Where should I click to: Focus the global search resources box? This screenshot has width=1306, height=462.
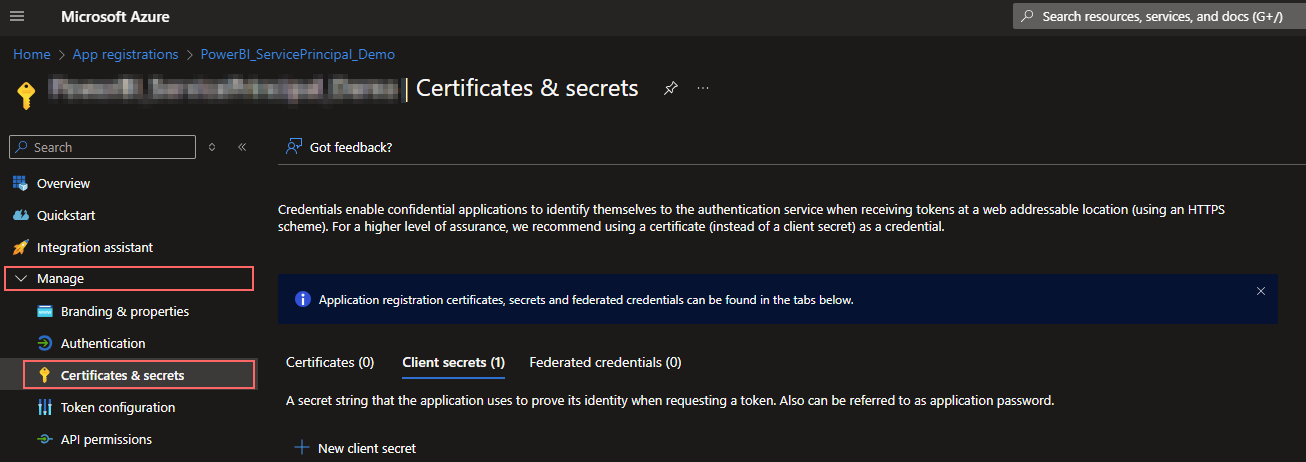tap(1159, 16)
